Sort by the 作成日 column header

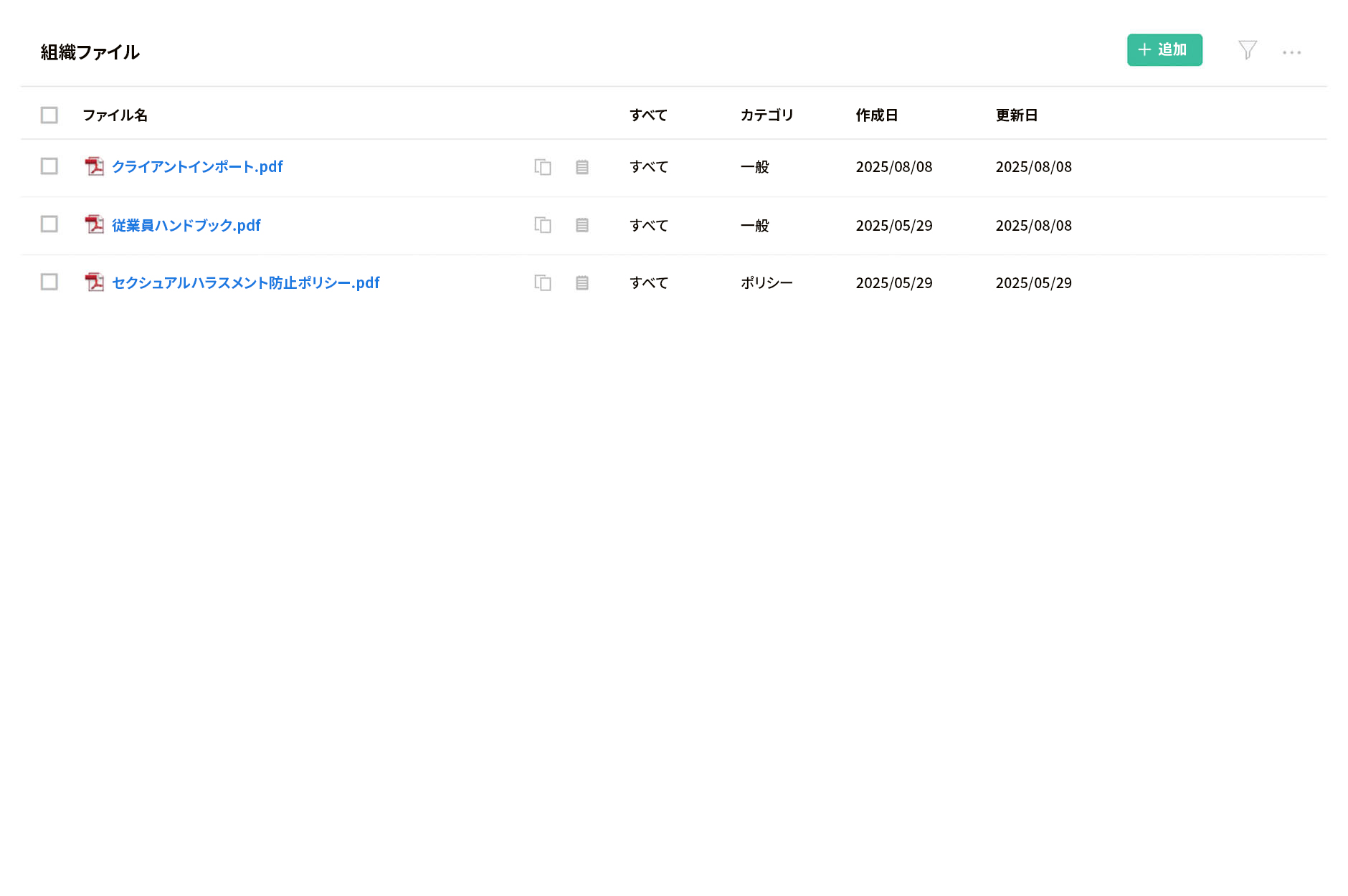[877, 115]
